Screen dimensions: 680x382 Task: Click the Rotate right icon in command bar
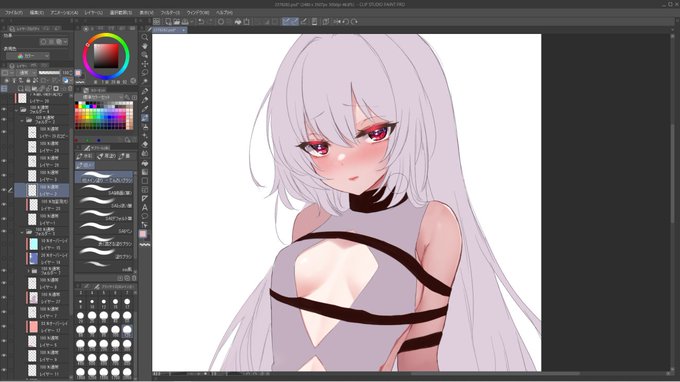point(354,21)
